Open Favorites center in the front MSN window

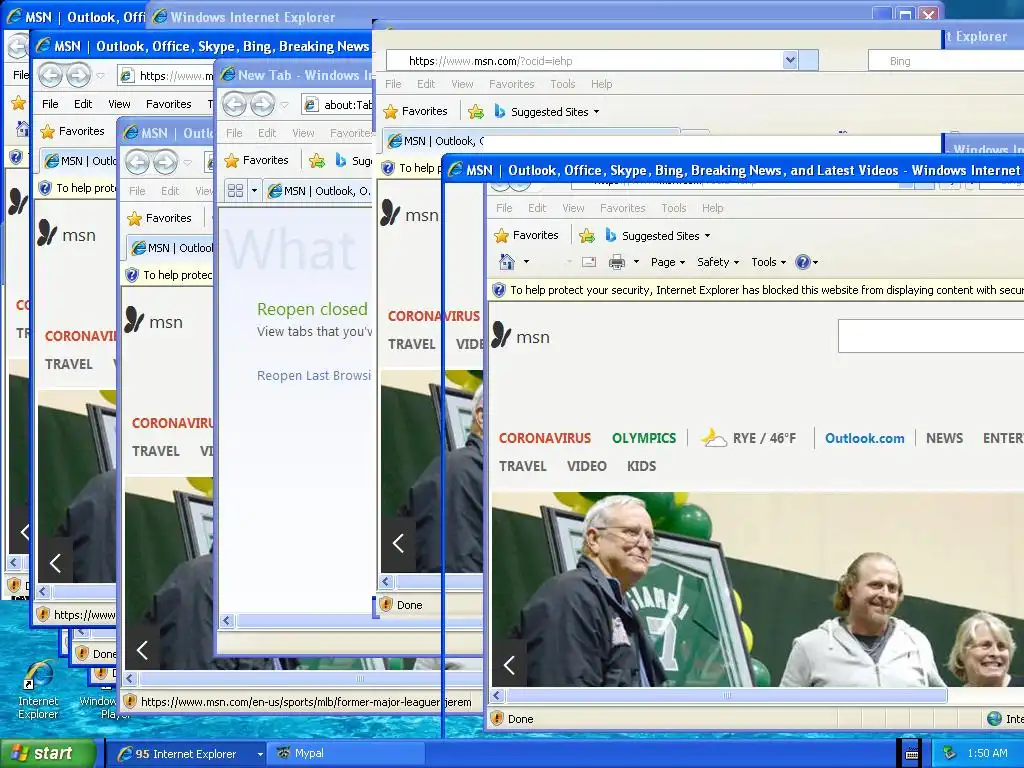click(526, 235)
